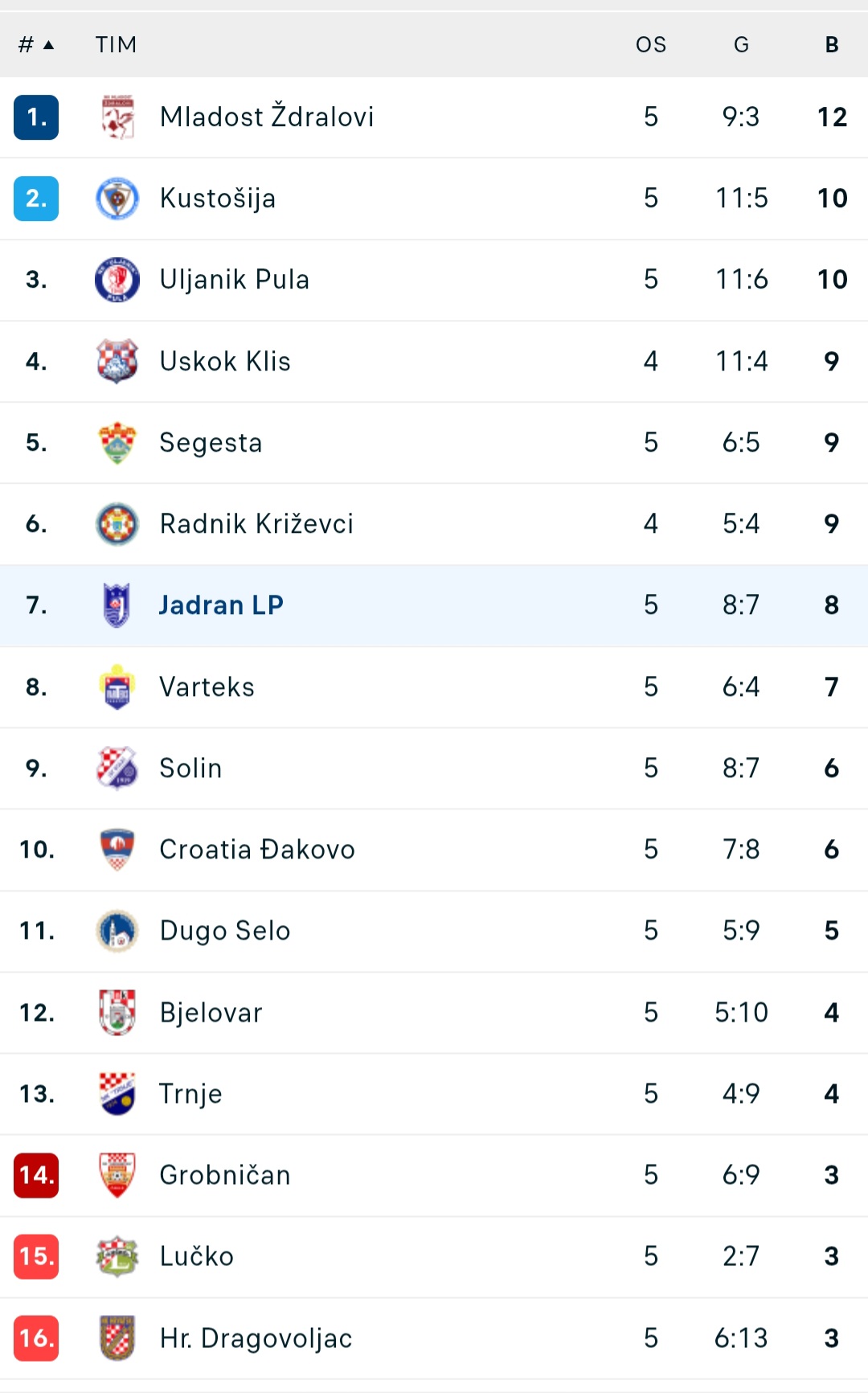Open the Hr. Dragovoljac crest icon
The image size is (868, 1393).
pyautogui.click(x=117, y=1338)
